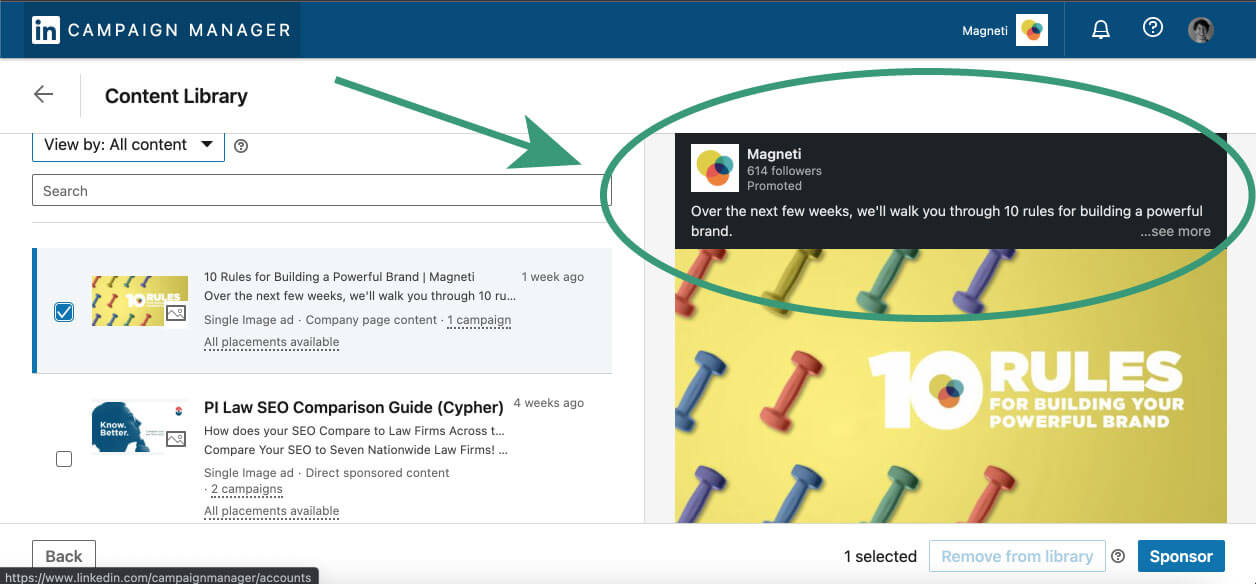Click the ad preview body text
The width and height of the screenshot is (1256, 584).
[947, 221]
